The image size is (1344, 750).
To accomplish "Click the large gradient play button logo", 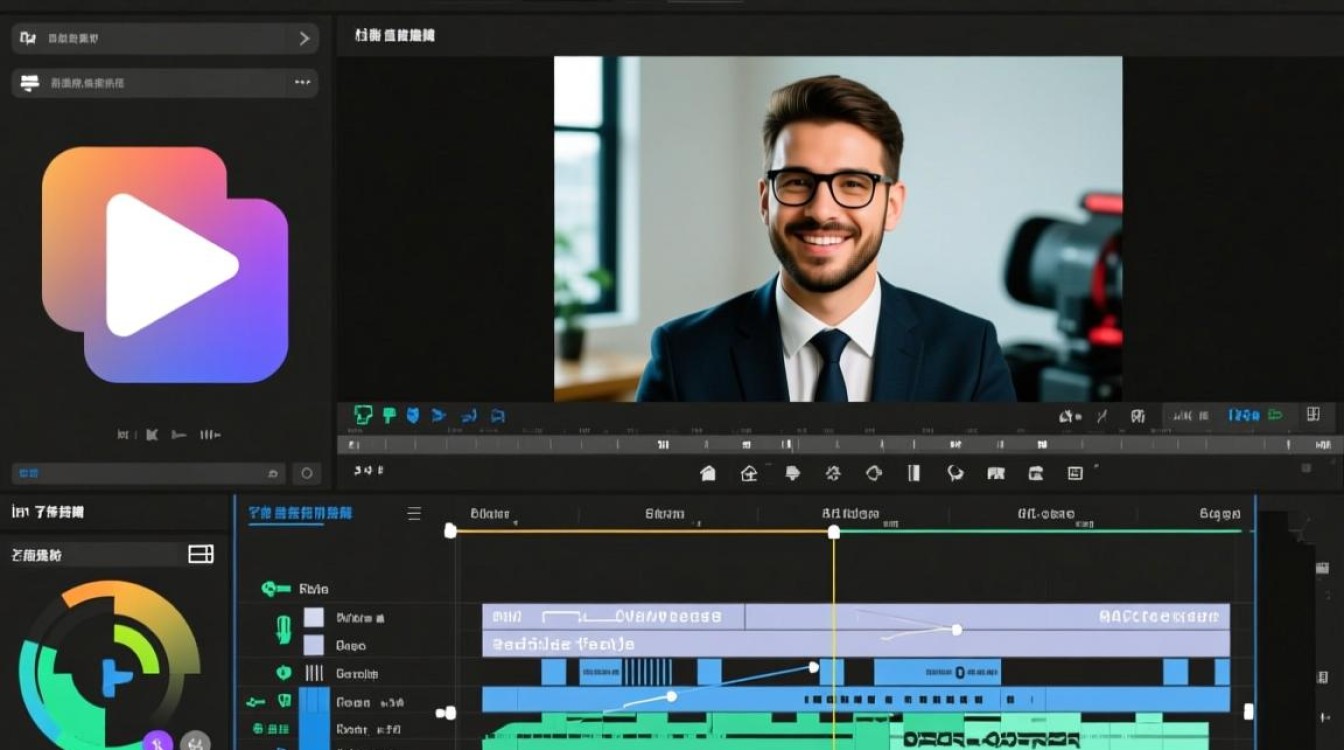I will click(x=165, y=265).
